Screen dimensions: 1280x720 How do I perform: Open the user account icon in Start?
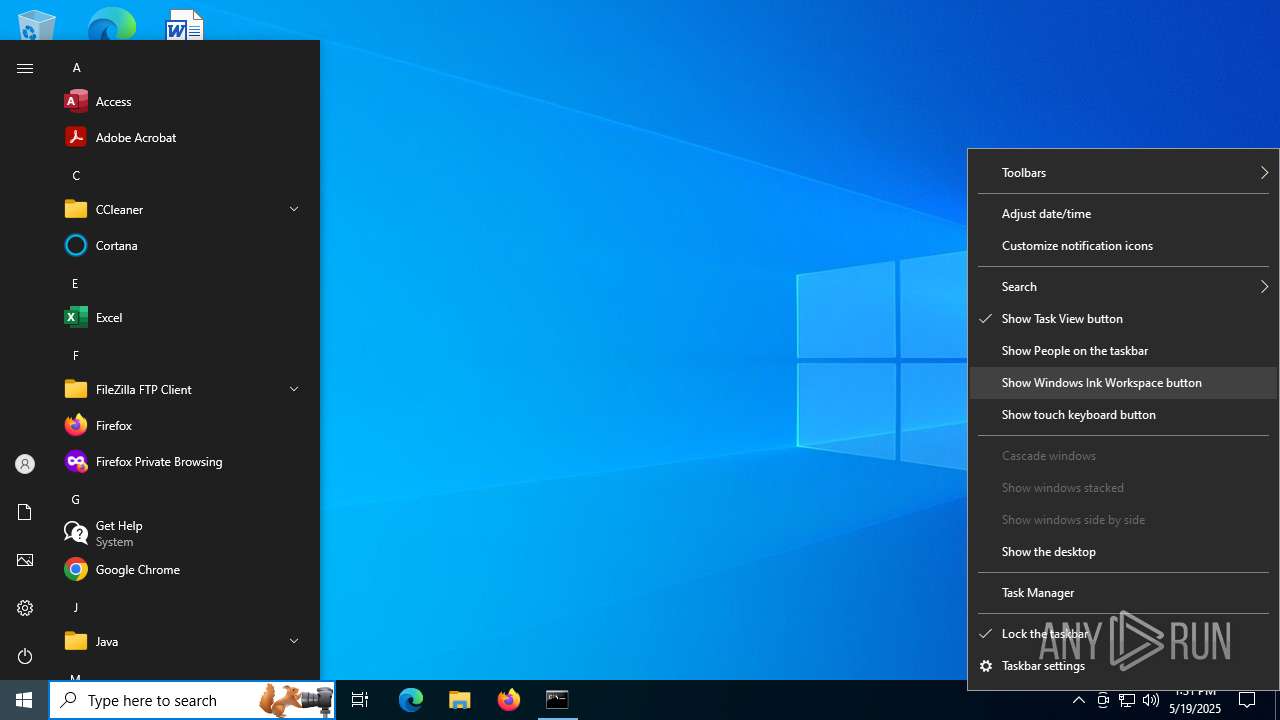point(25,464)
